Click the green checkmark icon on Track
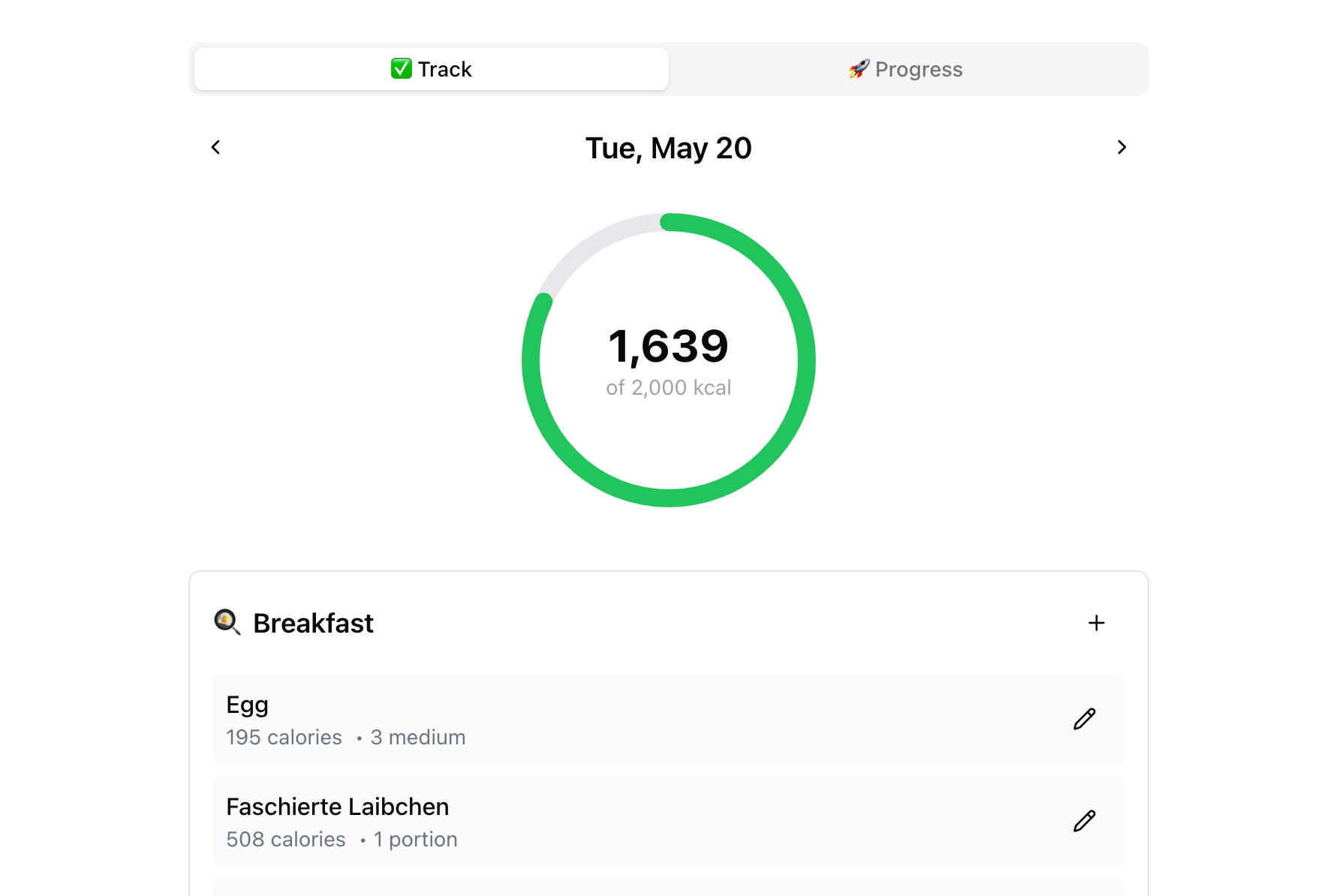The height and width of the screenshot is (896, 1330). [x=402, y=68]
